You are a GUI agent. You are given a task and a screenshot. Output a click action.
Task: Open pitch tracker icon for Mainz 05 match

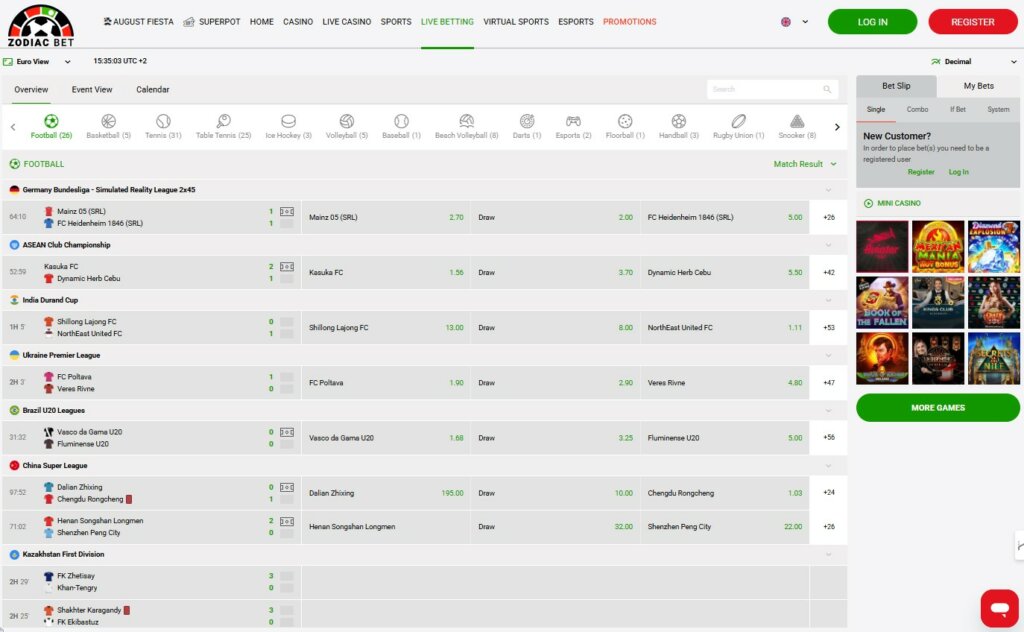287,212
